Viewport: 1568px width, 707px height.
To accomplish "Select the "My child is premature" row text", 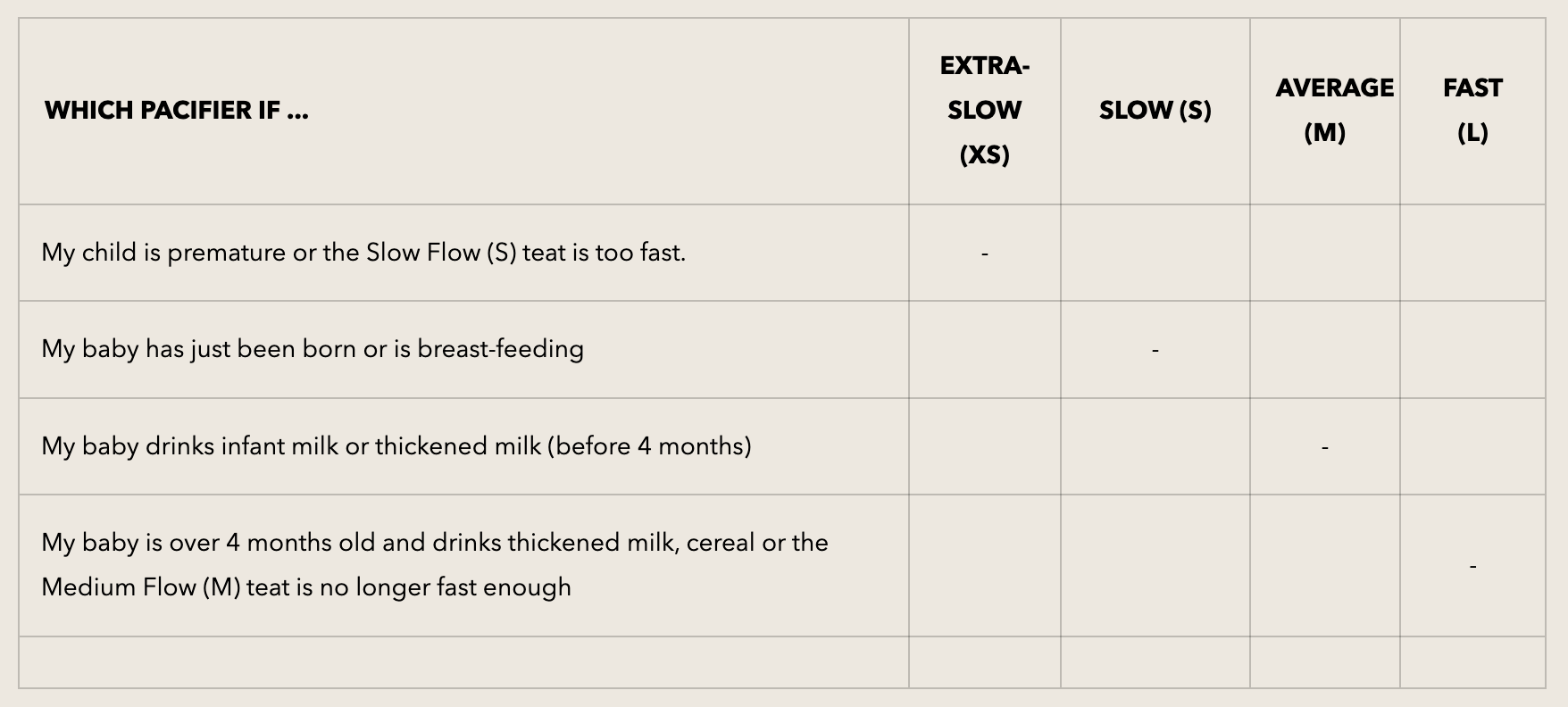I will [x=363, y=253].
